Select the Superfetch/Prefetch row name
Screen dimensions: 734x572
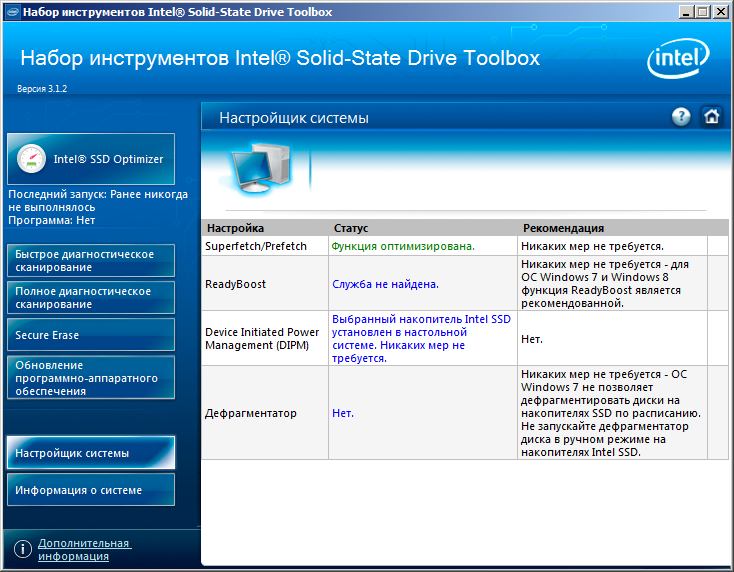256,246
